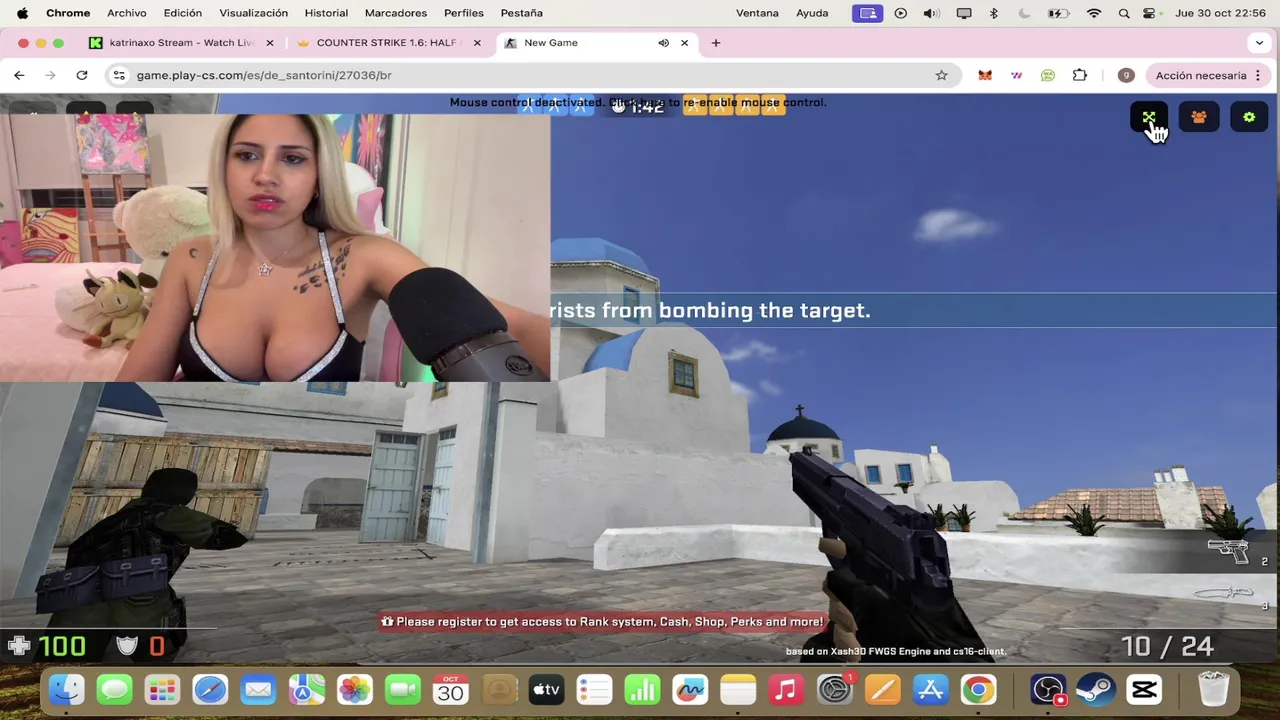The image size is (1280, 720).
Task: Launch OBS from the Dock
Action: [1048, 690]
